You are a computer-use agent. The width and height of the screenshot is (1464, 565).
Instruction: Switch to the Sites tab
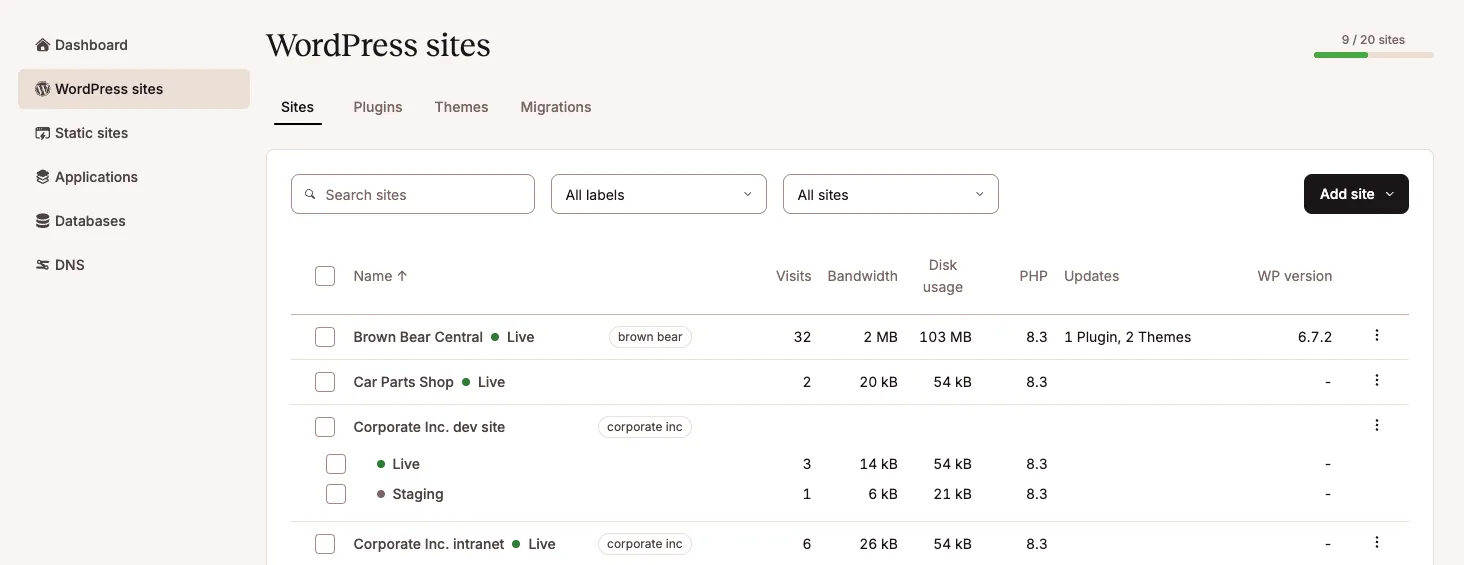point(298,107)
